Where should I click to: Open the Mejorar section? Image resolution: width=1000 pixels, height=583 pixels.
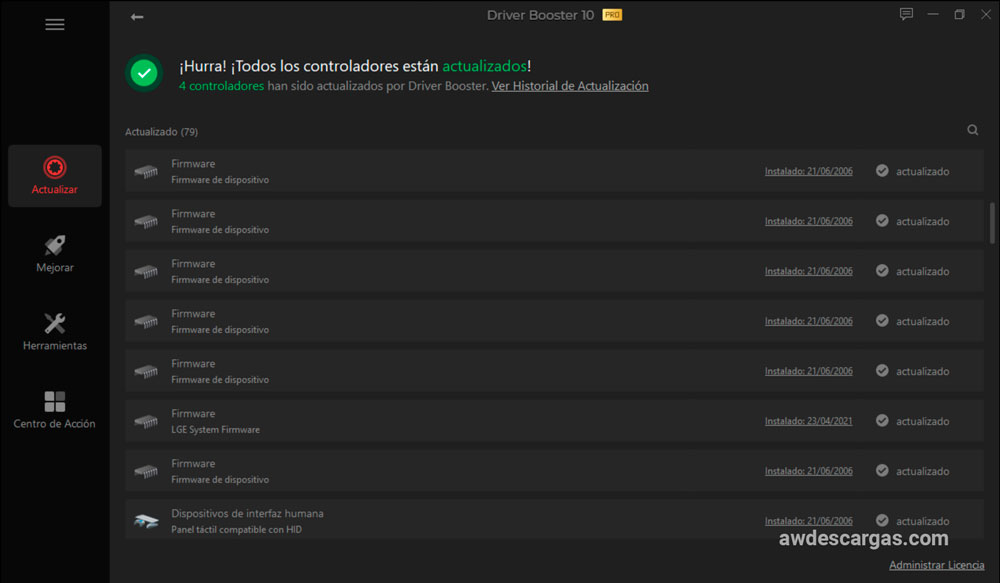55,254
